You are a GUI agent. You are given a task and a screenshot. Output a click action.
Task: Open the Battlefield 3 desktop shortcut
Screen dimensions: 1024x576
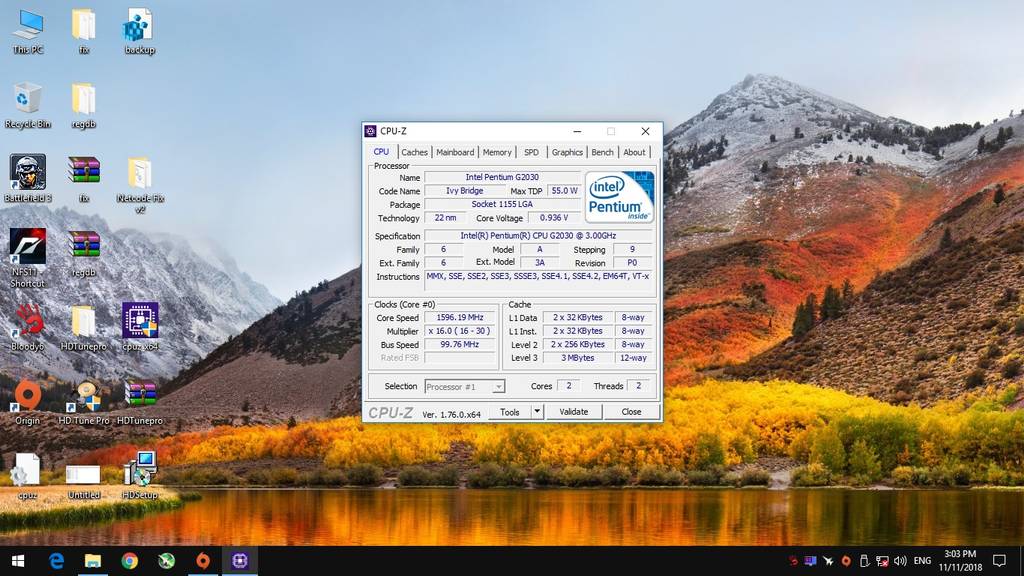pos(27,172)
